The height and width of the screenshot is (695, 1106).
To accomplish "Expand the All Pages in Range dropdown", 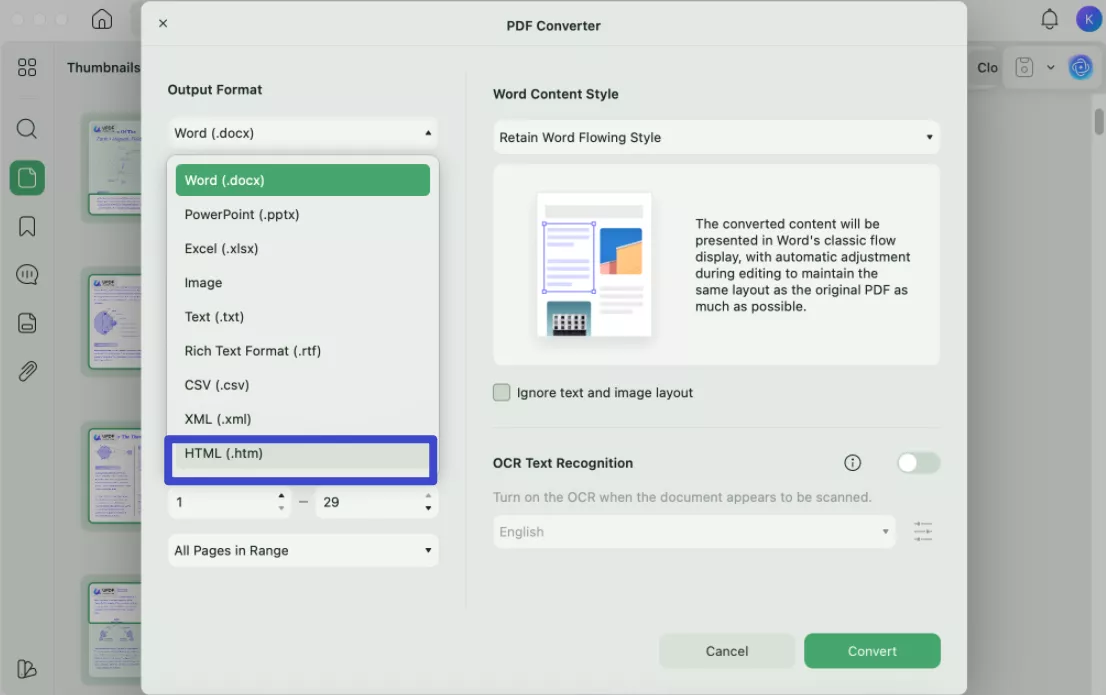I will 303,550.
